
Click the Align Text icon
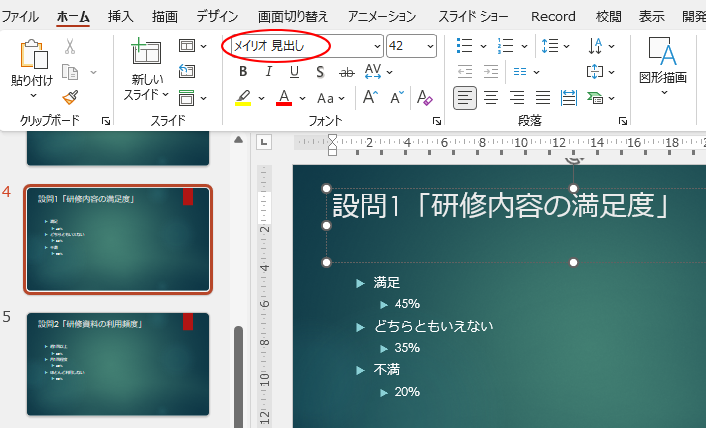595,72
